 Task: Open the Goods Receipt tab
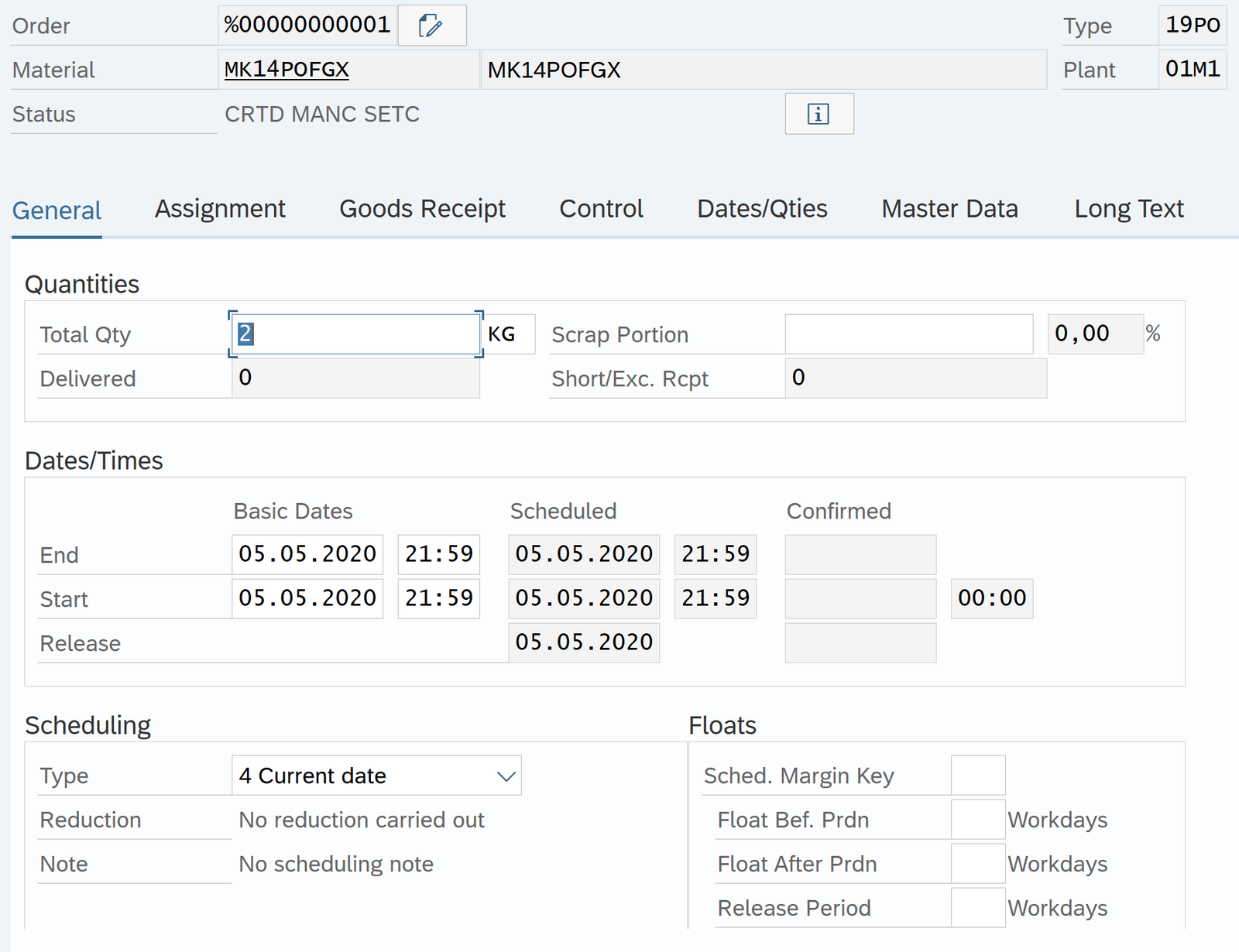pos(422,209)
